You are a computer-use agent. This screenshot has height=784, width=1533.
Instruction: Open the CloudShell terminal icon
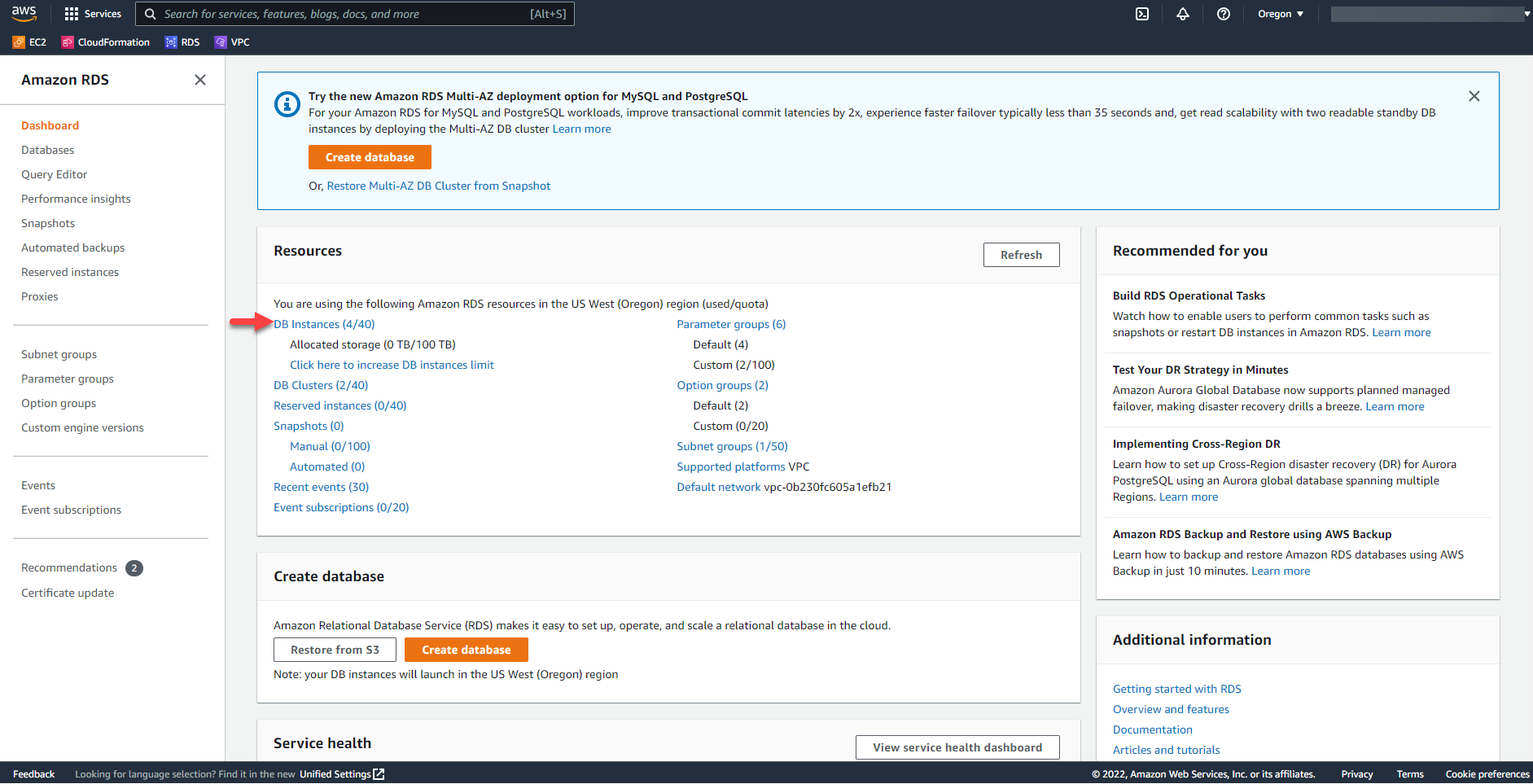tap(1142, 14)
